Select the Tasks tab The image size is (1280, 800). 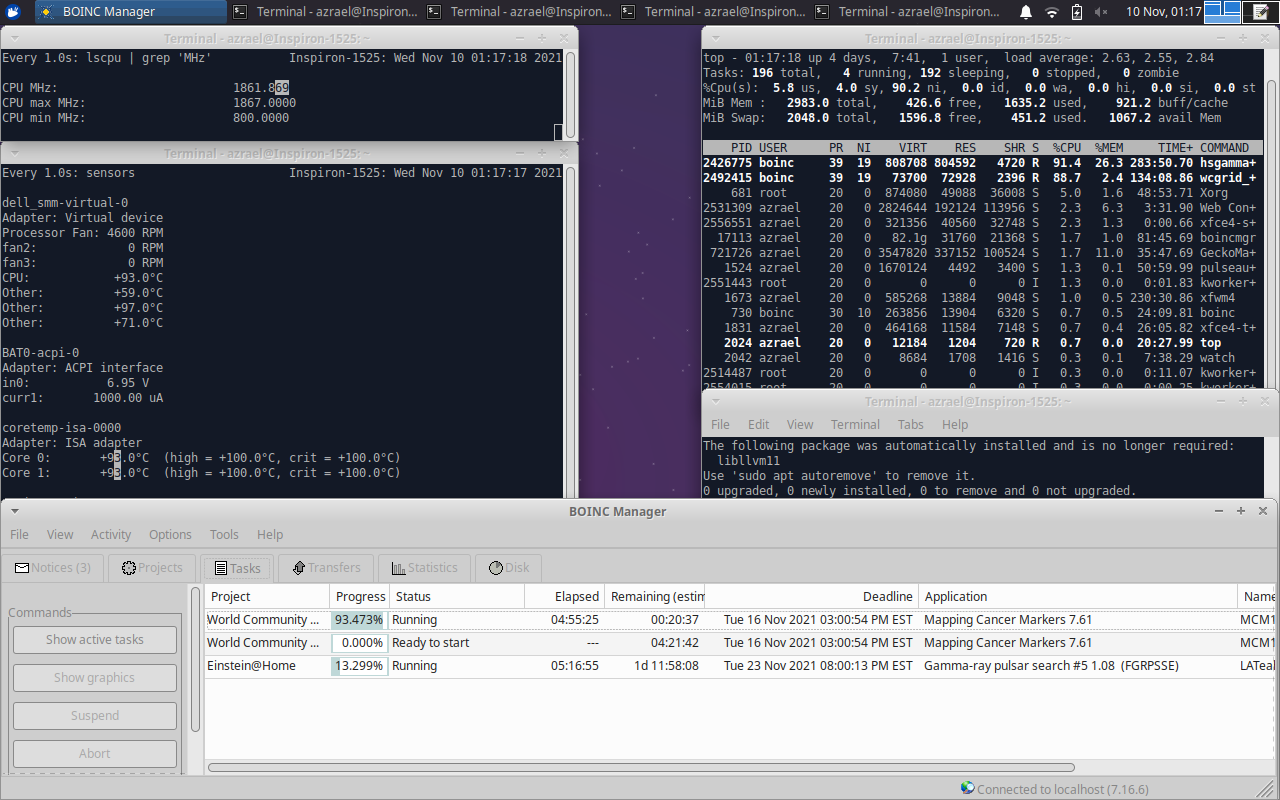click(x=236, y=568)
